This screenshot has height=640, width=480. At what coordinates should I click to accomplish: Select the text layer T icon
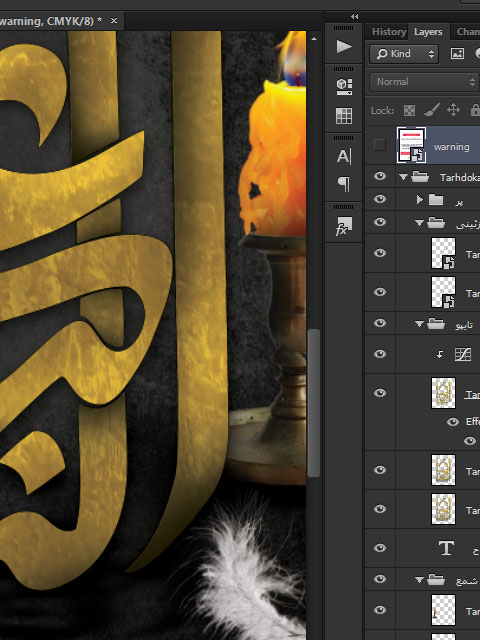(446, 548)
